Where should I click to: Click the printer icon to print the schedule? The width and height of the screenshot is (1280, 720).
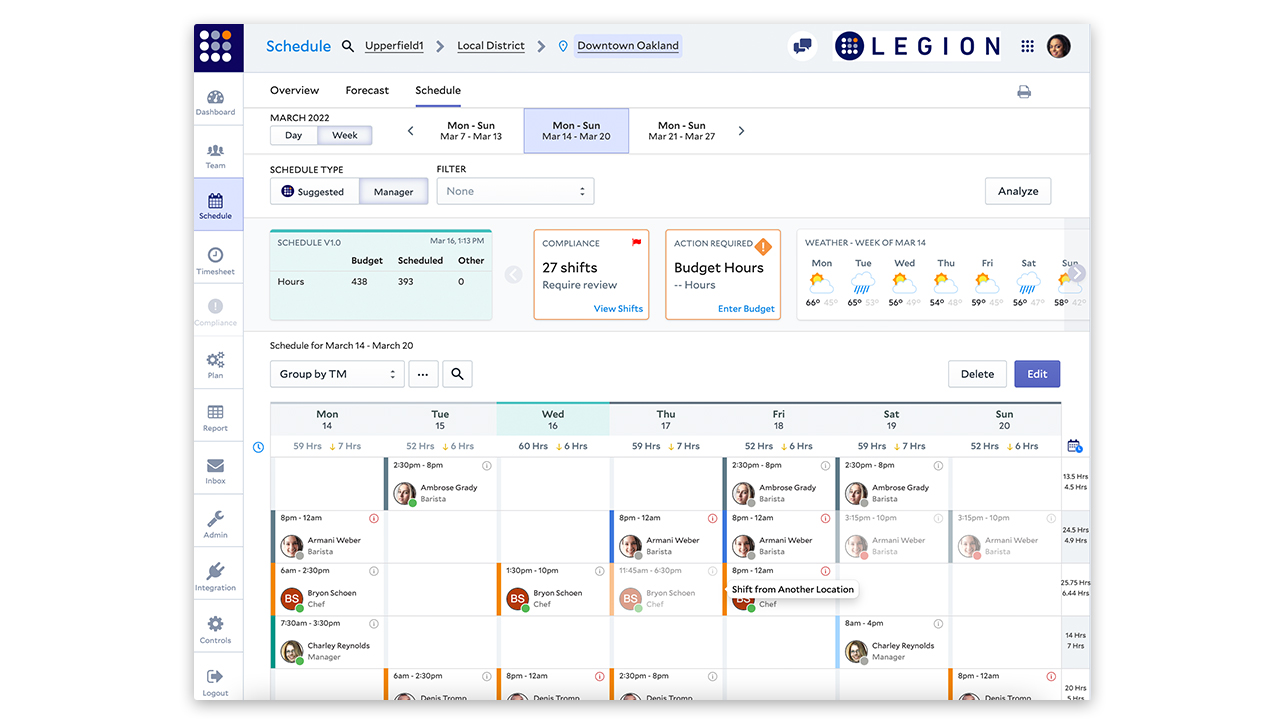pyautogui.click(x=1023, y=91)
